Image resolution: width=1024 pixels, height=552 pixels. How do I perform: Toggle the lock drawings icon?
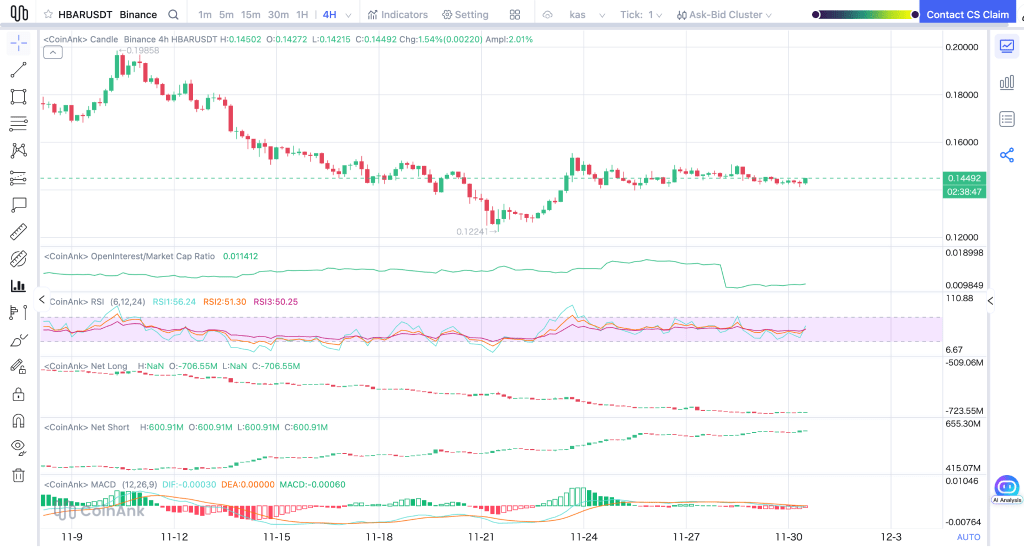tap(18, 394)
